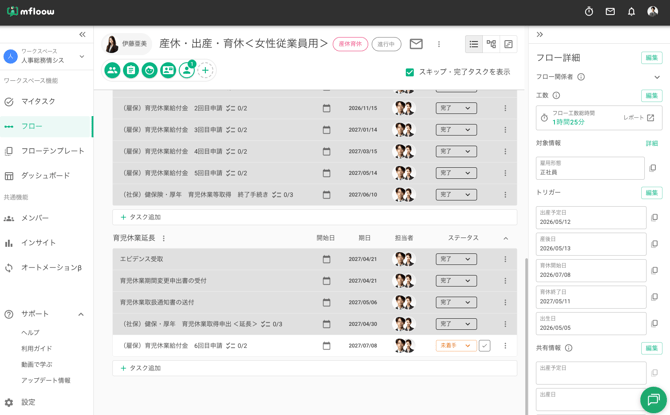Mark 6回目申請 task complete with check button
The height and width of the screenshot is (415, 670).
pos(484,346)
